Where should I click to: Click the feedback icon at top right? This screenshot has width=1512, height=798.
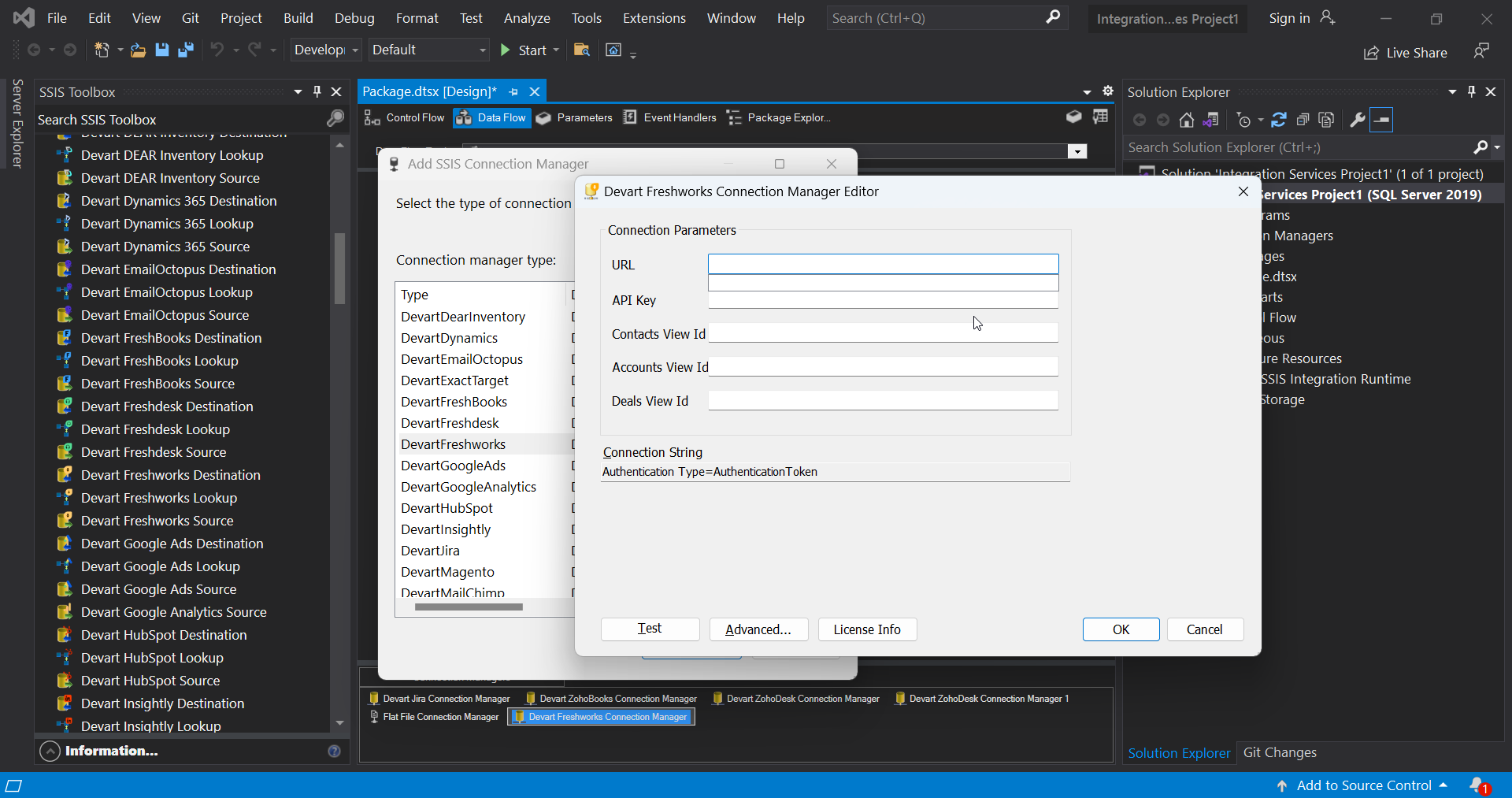click(1481, 51)
